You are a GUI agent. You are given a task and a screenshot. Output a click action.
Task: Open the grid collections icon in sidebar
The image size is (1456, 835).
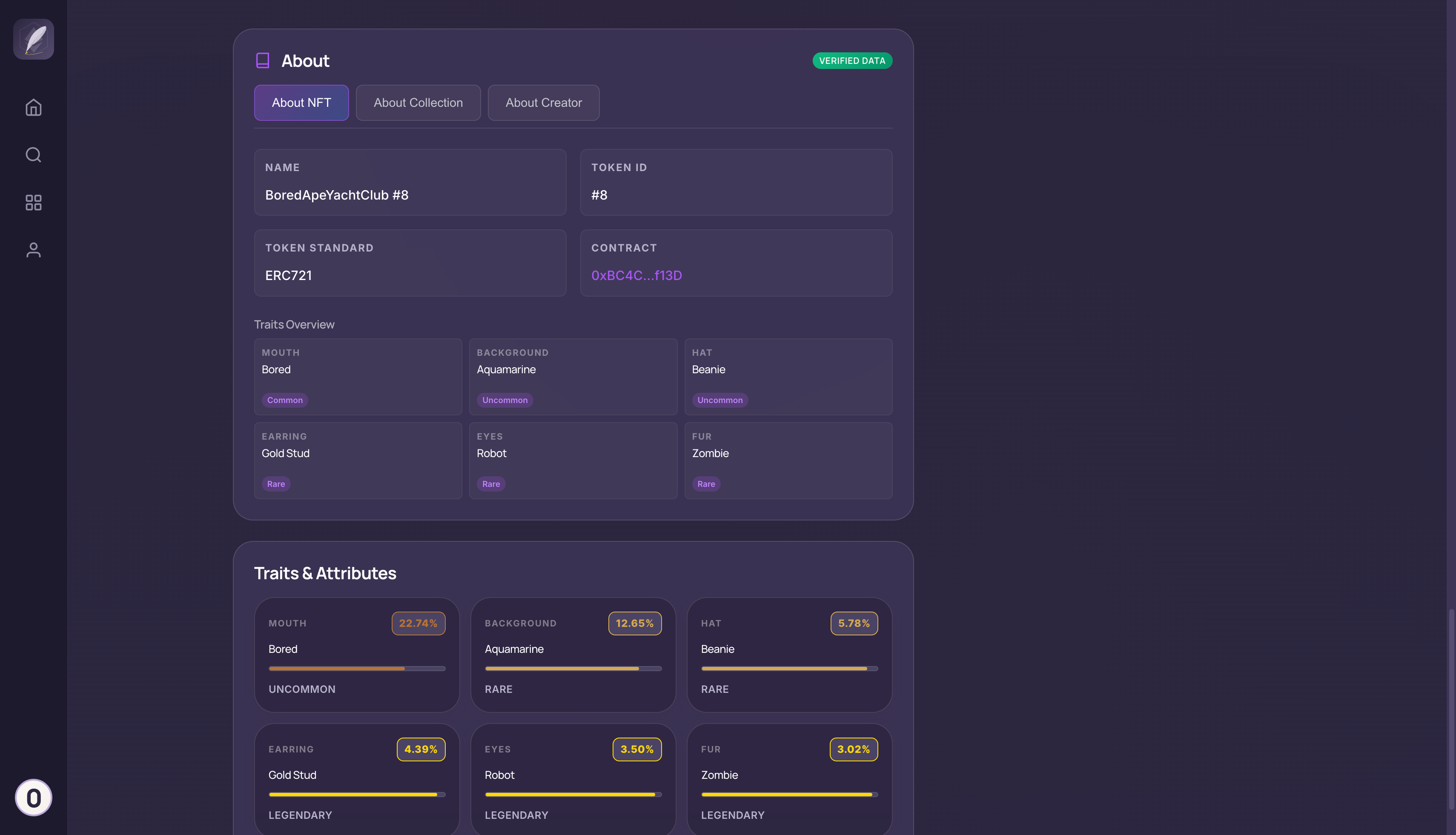[x=33, y=203]
